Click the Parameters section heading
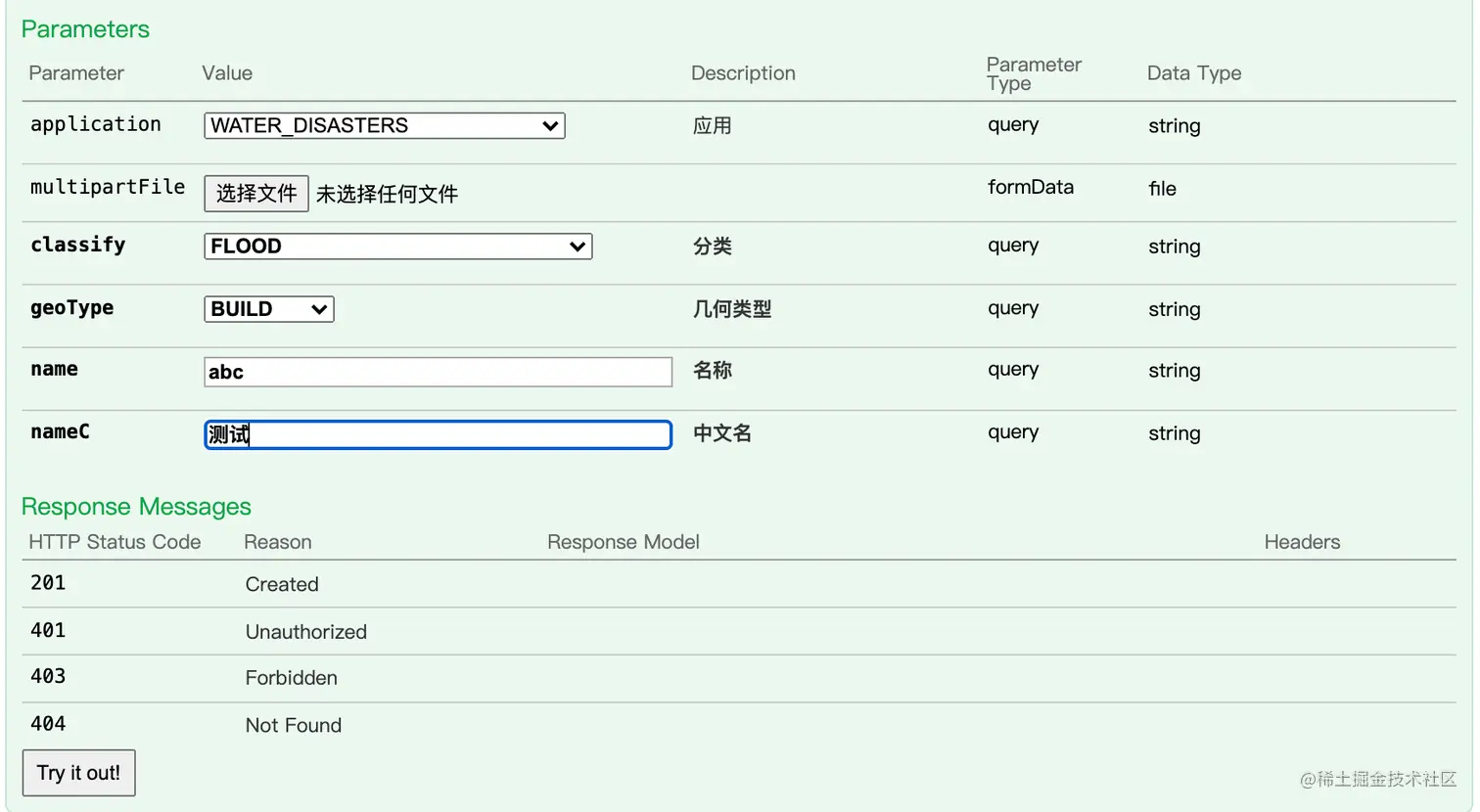The width and height of the screenshot is (1480, 812). click(85, 29)
